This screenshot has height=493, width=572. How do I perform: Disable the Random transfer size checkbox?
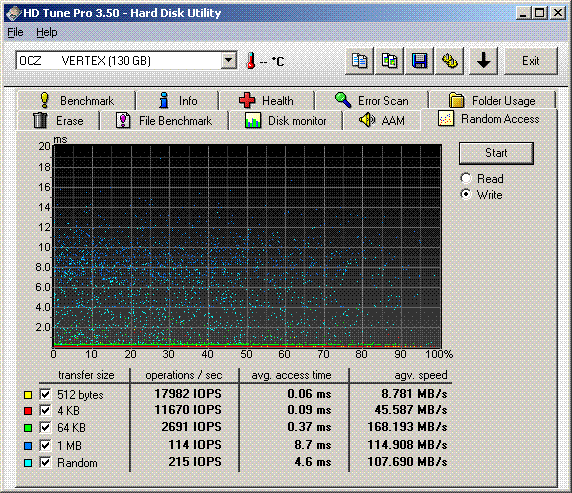point(45,463)
